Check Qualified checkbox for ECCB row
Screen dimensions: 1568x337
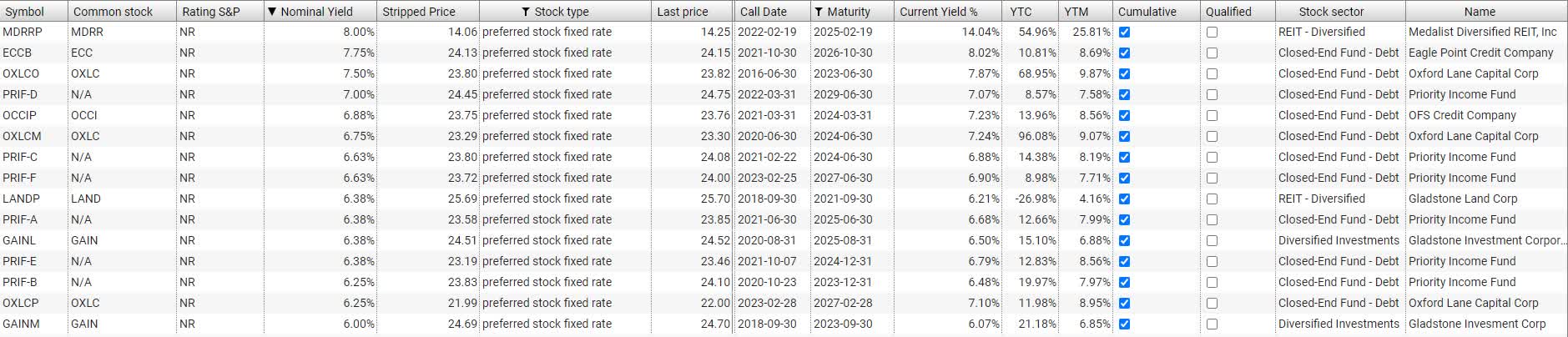click(x=1212, y=53)
